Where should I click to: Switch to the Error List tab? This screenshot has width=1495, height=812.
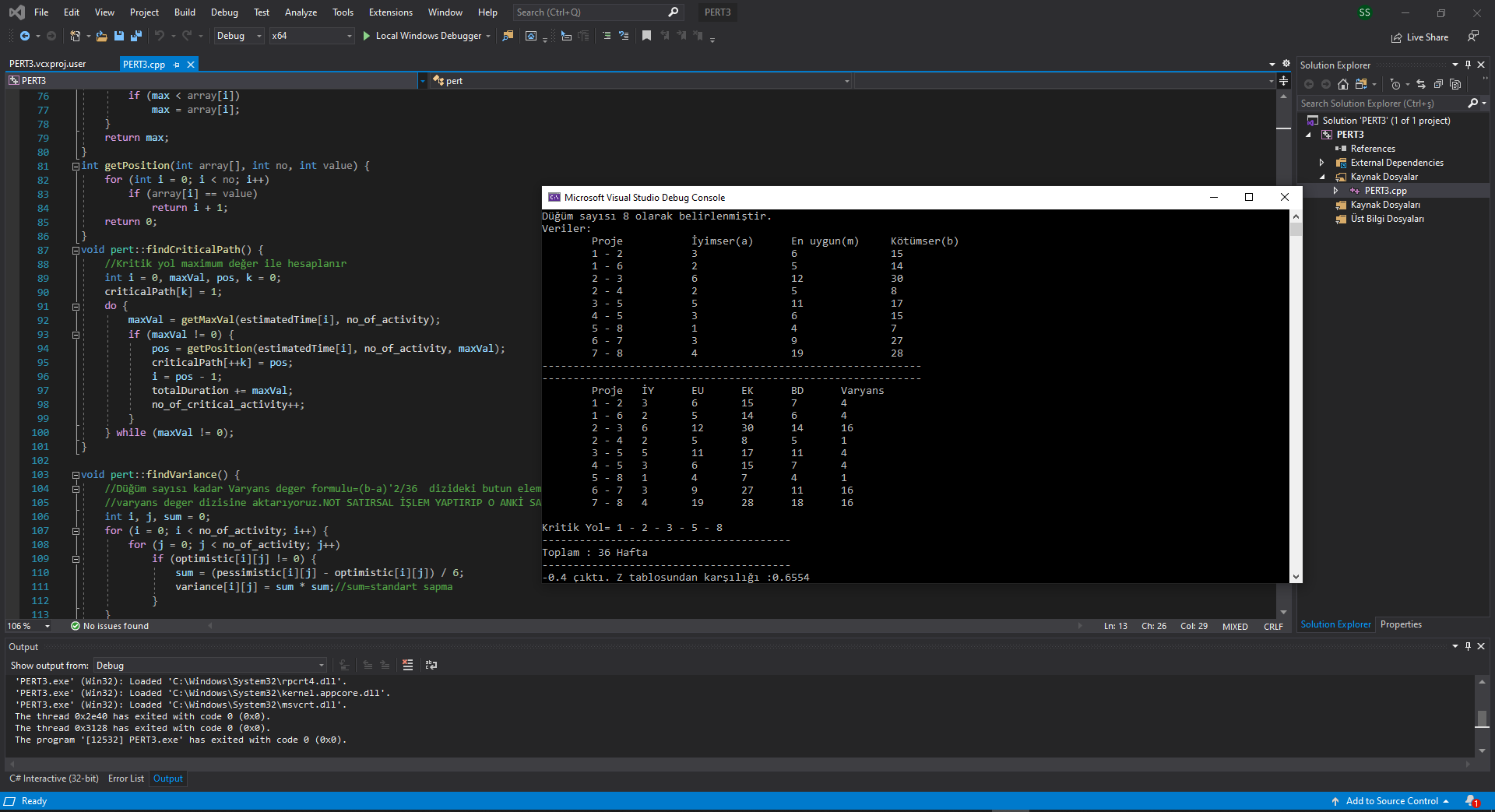125,779
